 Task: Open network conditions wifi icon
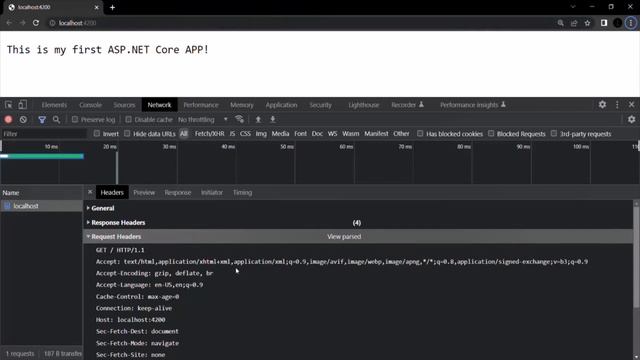point(240,119)
